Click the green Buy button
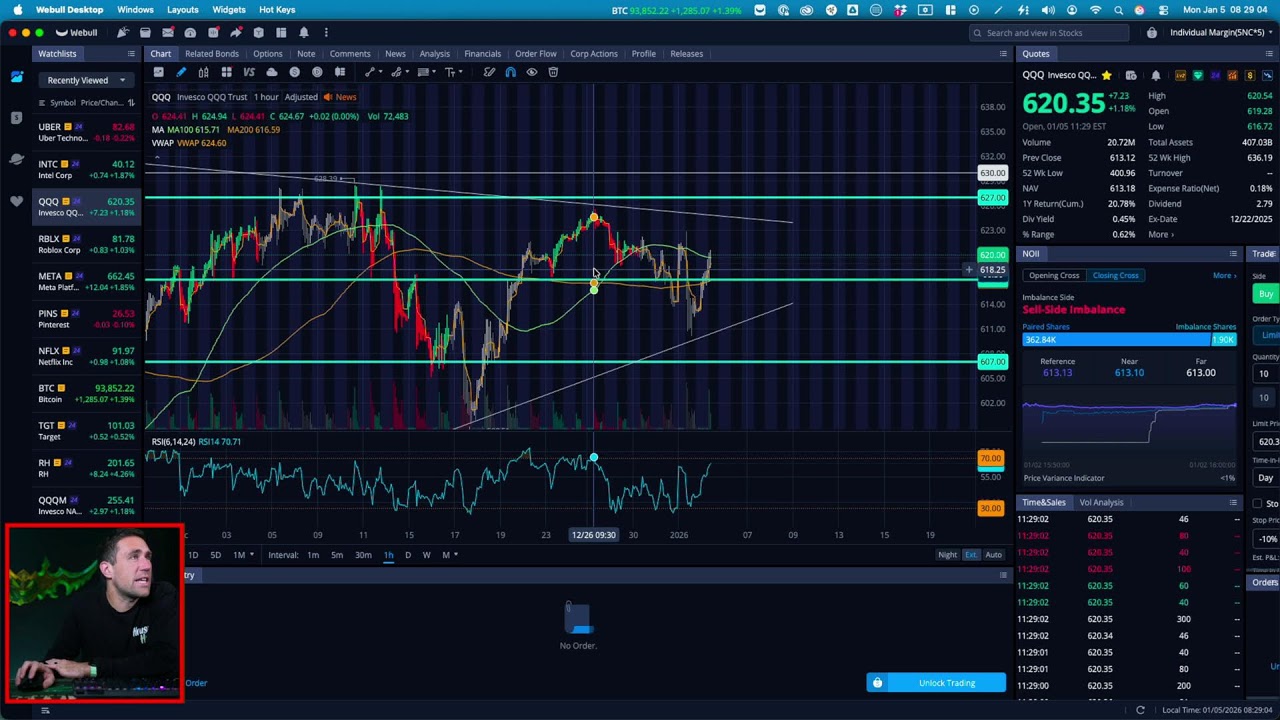 (1266, 294)
